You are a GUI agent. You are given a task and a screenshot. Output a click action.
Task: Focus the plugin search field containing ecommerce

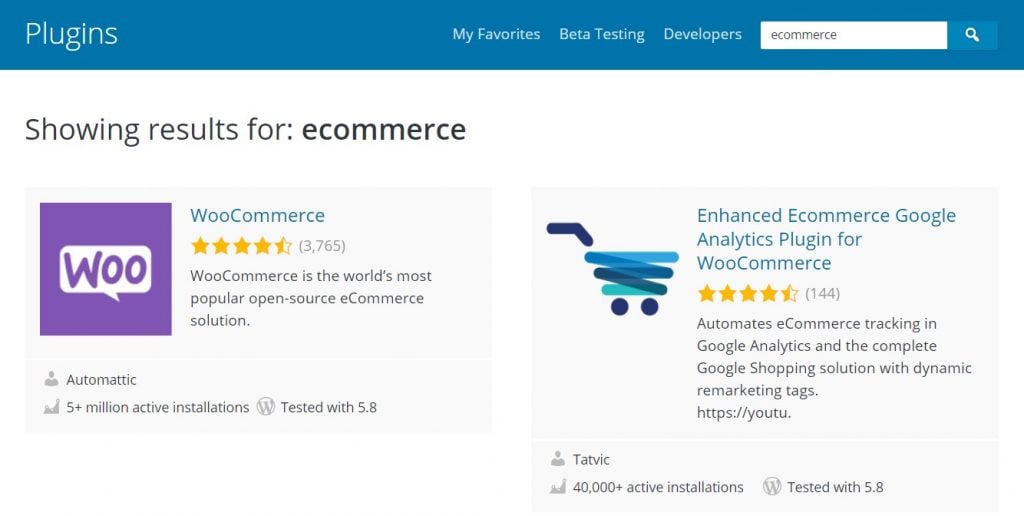coord(852,35)
